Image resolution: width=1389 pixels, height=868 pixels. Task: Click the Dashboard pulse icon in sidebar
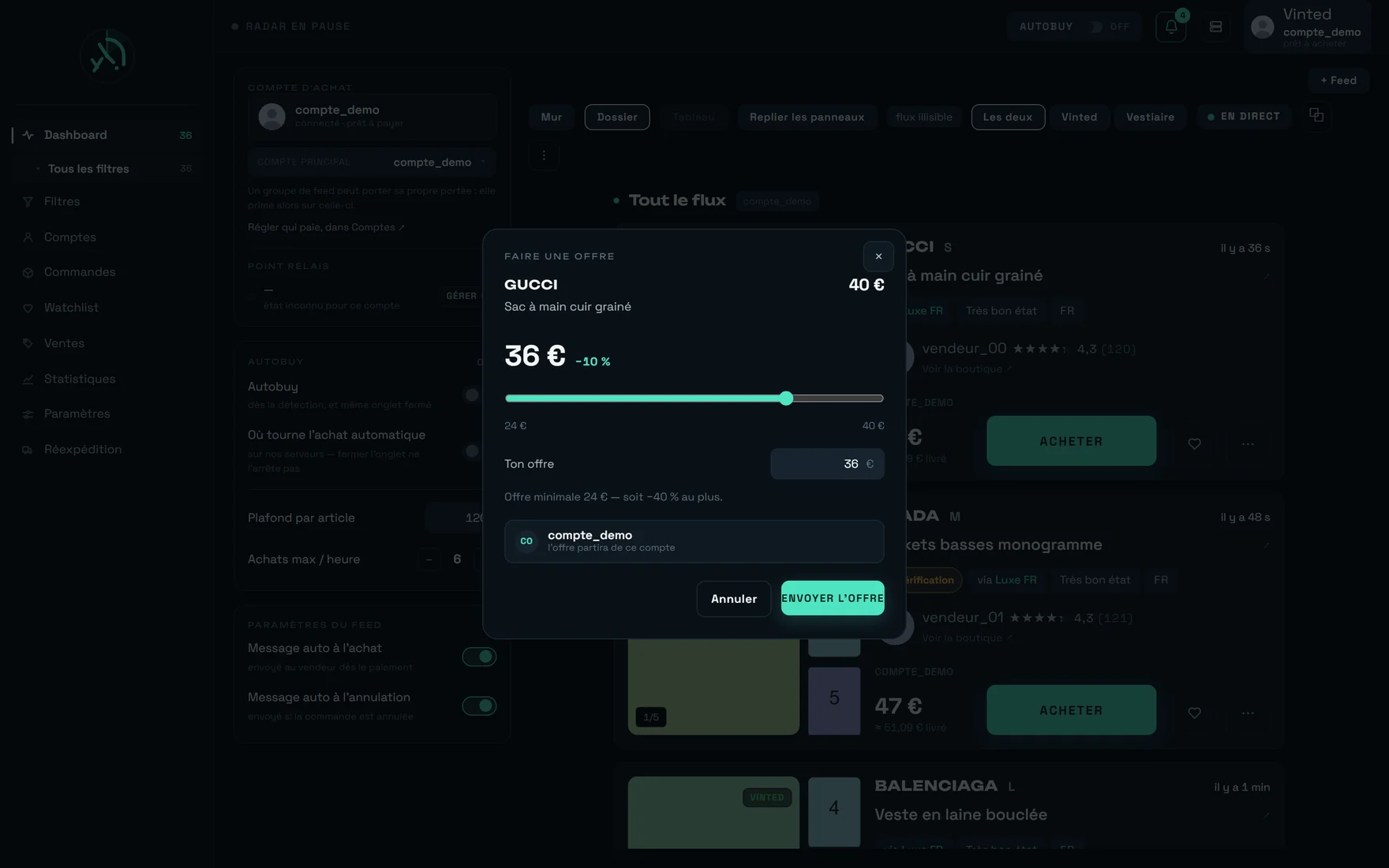pos(28,135)
